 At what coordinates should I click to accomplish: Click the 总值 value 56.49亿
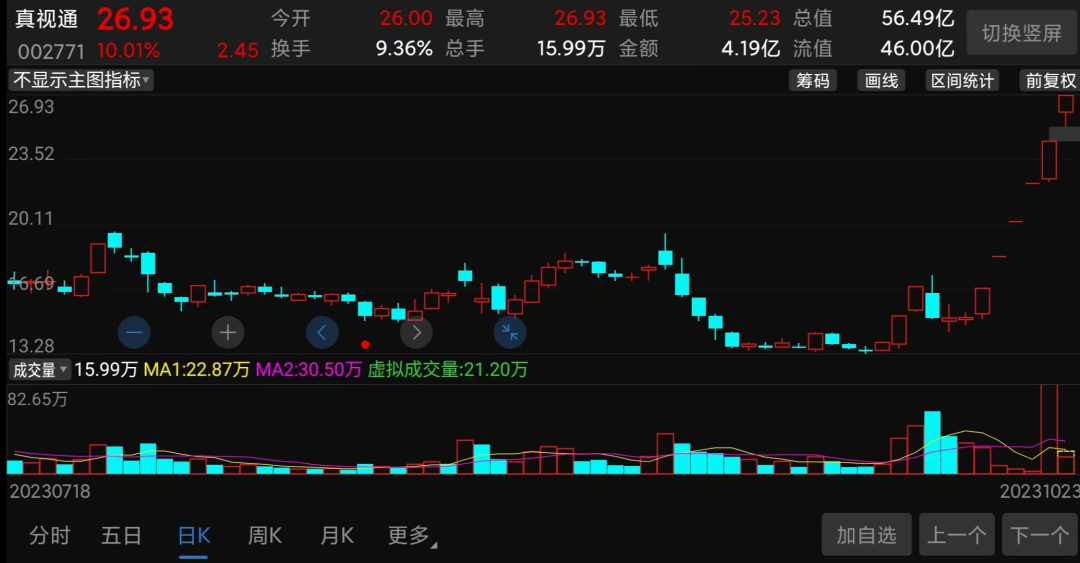click(917, 18)
